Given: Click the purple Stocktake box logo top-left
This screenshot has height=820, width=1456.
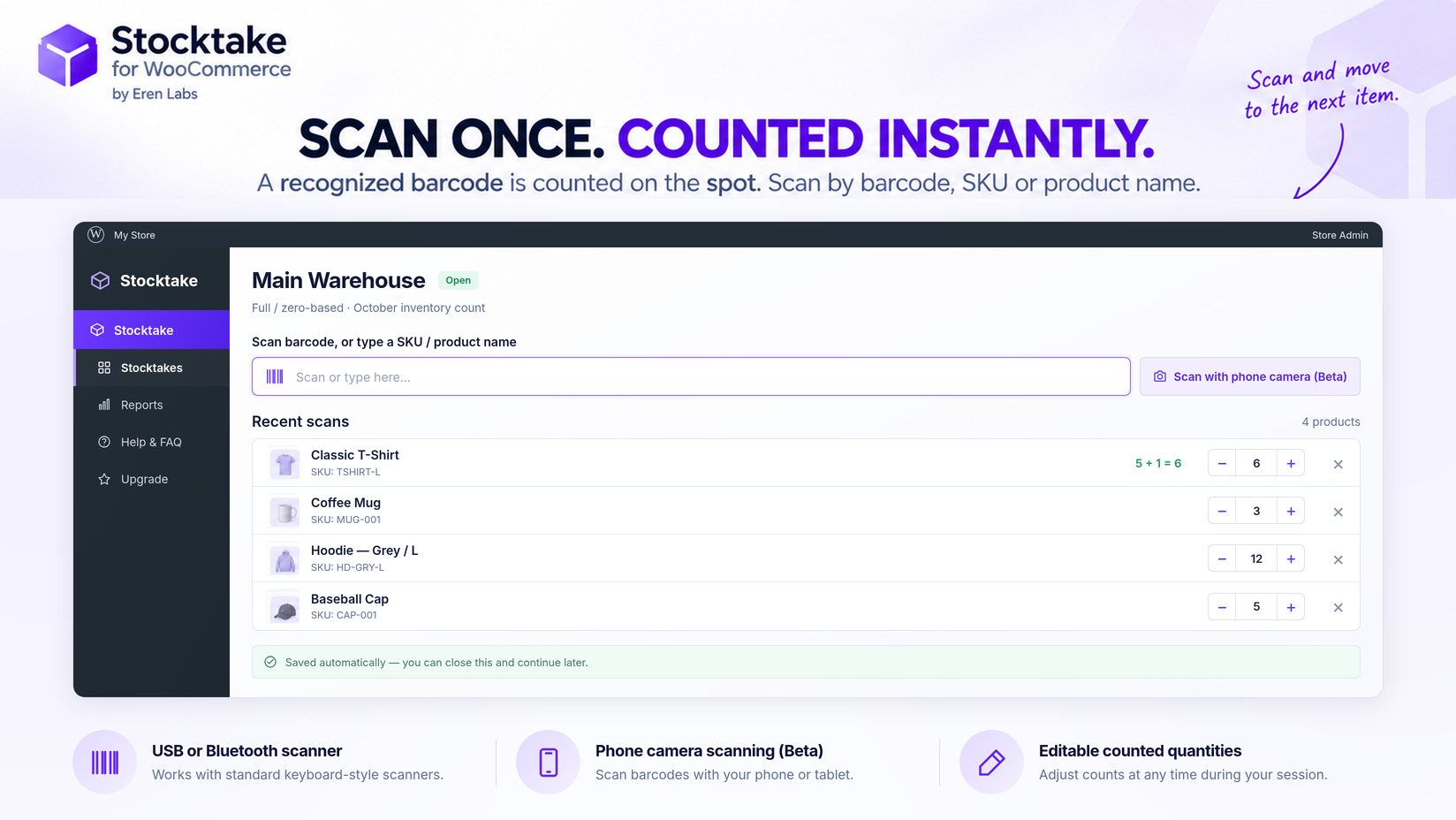Looking at the screenshot, I should tap(68, 56).
